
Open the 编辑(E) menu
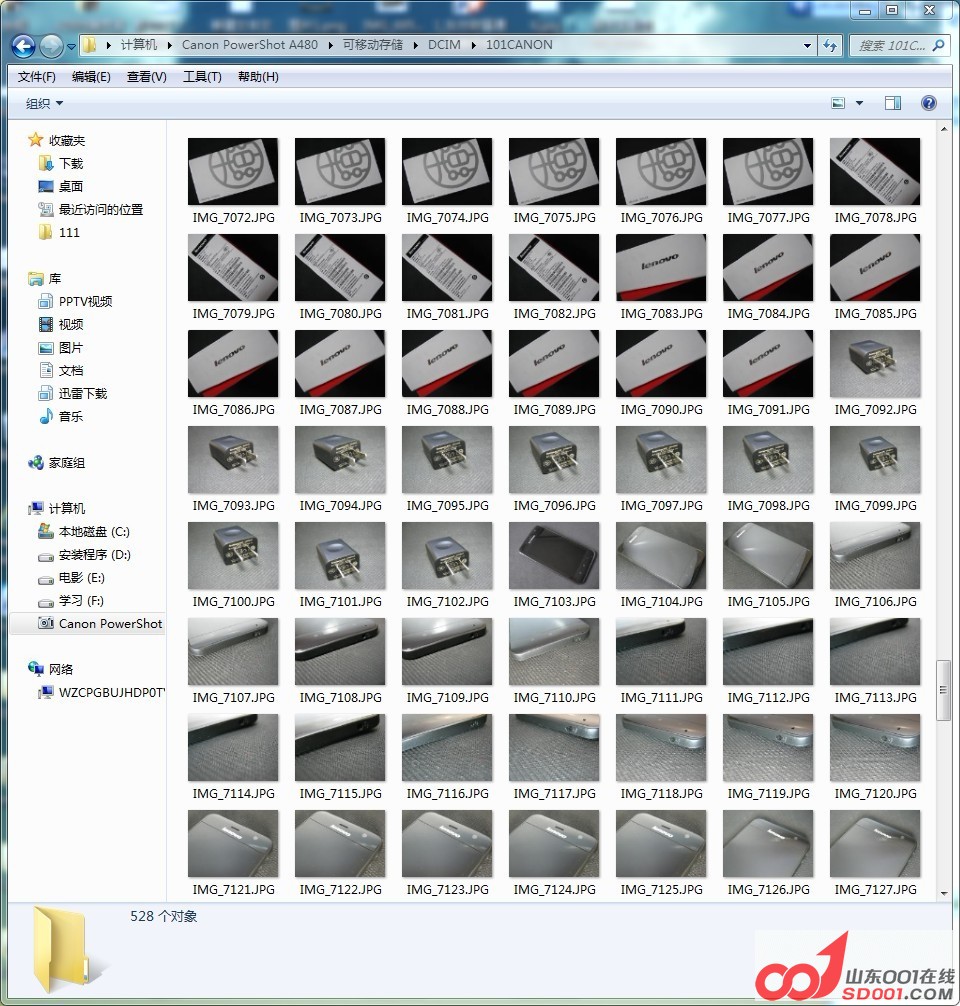pos(91,77)
